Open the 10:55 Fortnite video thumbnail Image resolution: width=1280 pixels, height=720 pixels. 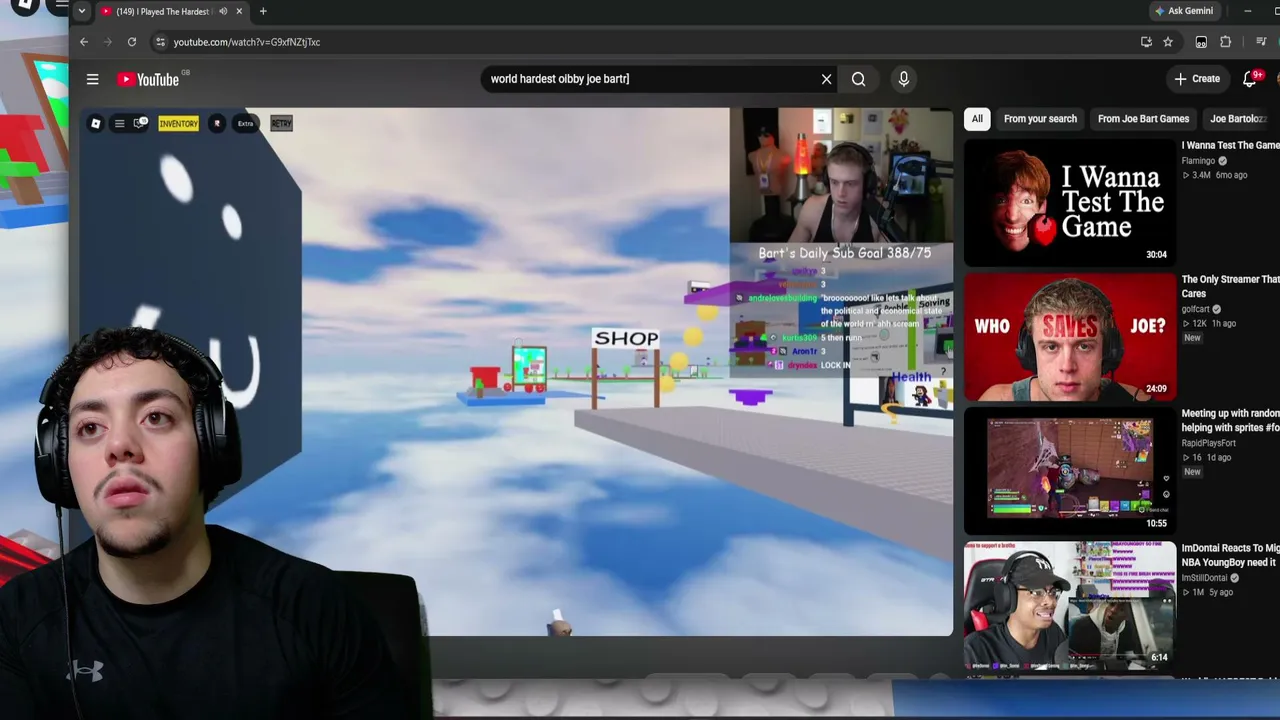[x=1070, y=471]
